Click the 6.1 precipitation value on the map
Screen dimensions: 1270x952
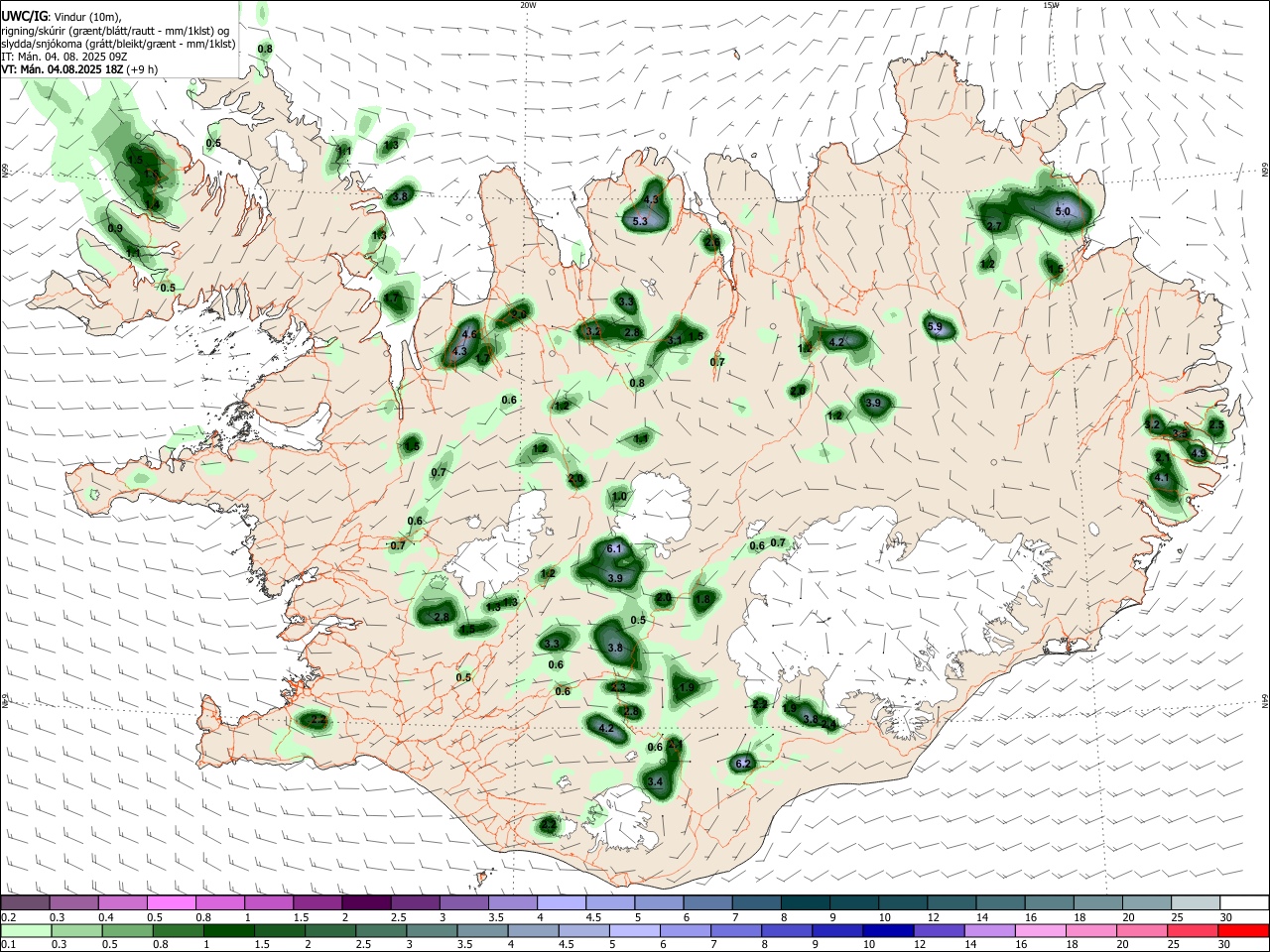point(613,548)
